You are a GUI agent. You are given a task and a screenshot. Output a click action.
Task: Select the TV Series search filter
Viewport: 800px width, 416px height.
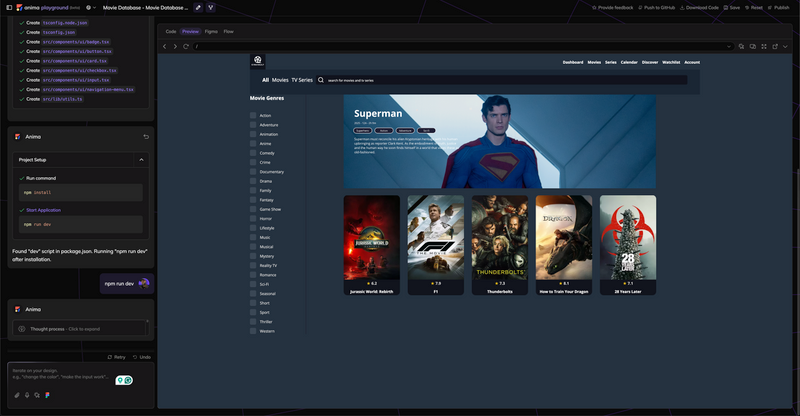click(302, 80)
